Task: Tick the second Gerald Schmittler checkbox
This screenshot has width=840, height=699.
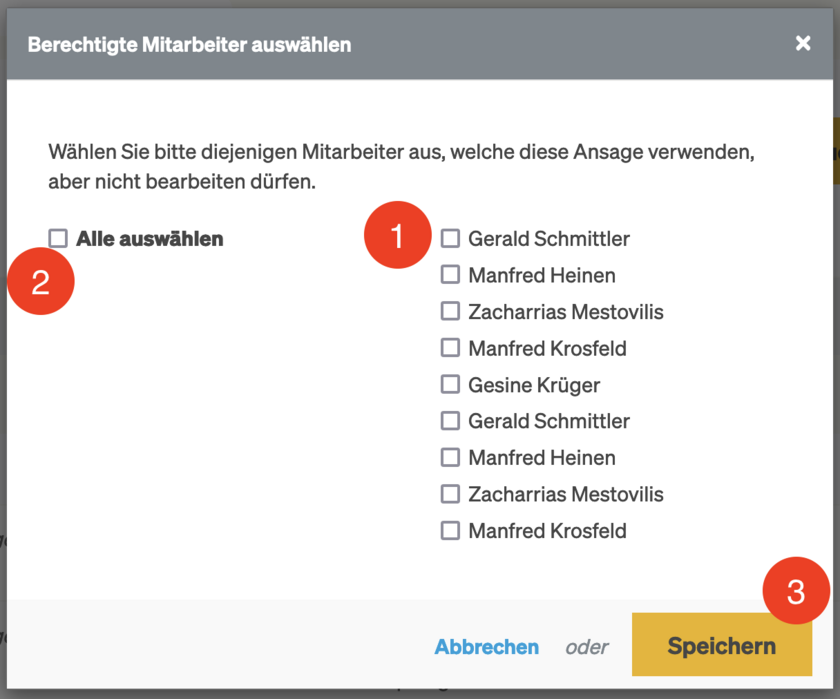Action: (451, 421)
